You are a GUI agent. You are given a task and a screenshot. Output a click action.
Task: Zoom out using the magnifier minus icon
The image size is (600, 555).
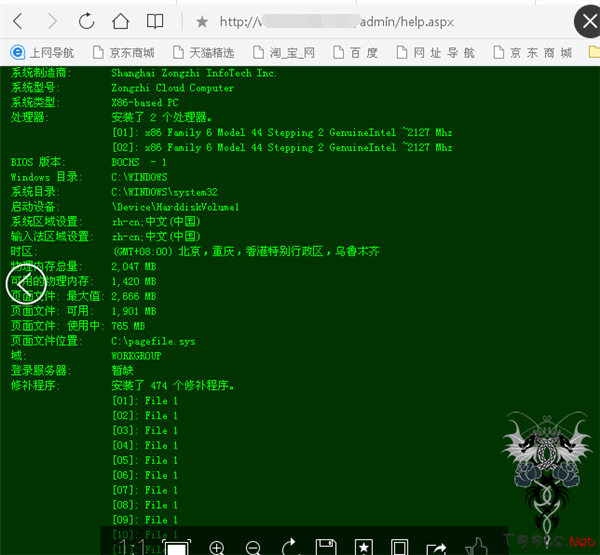click(254, 547)
